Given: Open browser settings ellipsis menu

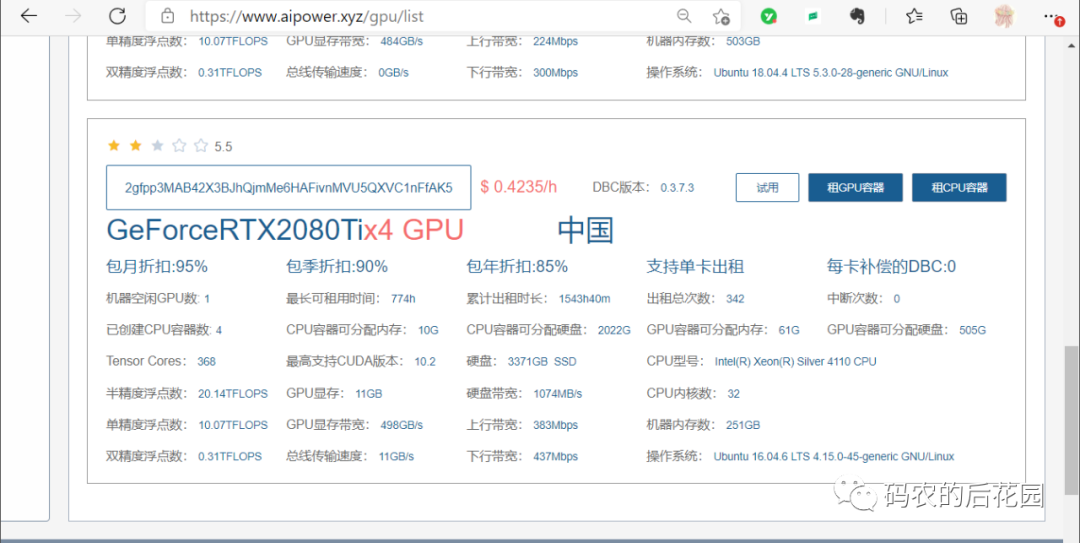Looking at the screenshot, I should (x=1054, y=16).
